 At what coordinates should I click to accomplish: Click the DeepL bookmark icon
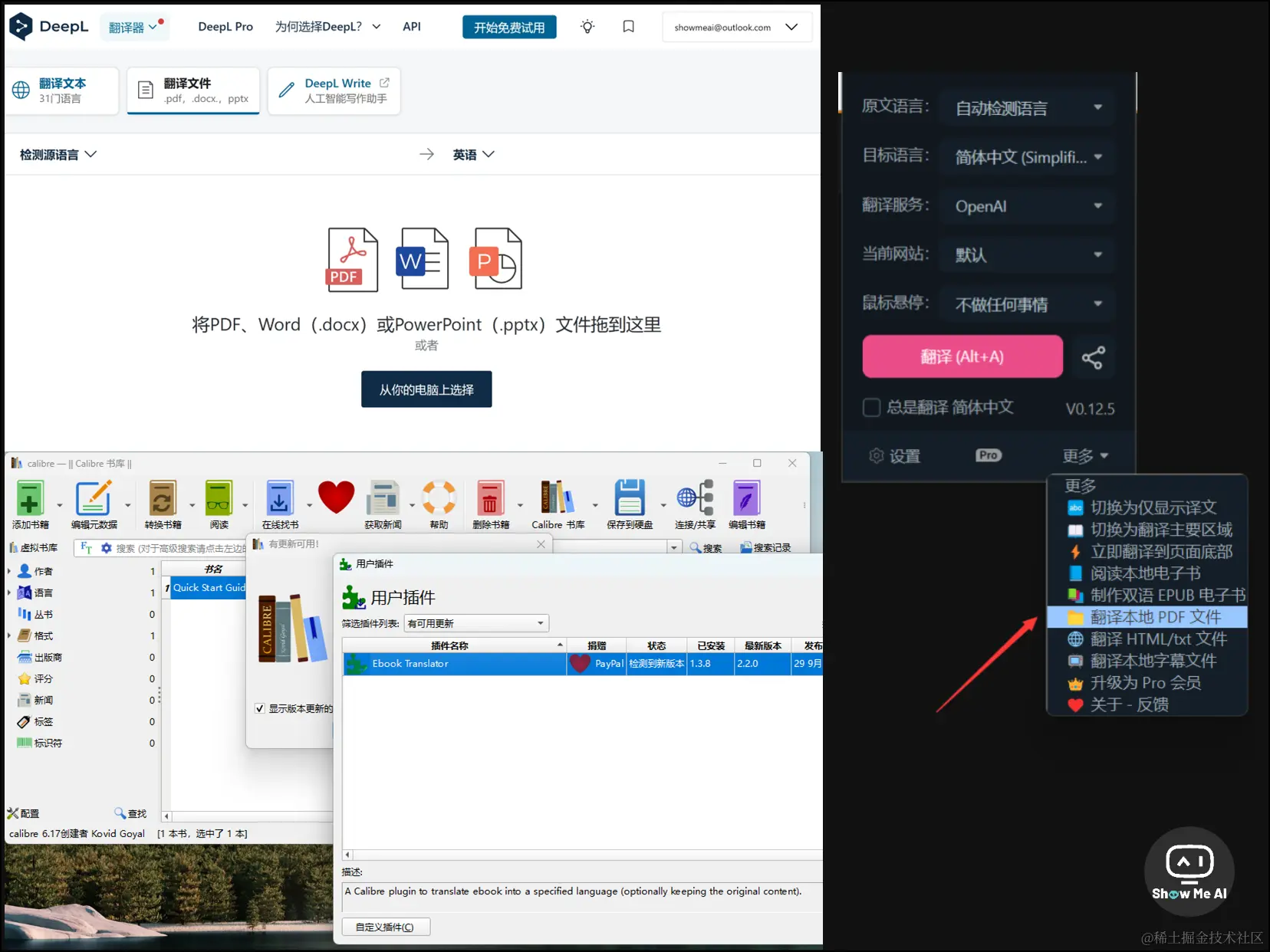point(628,27)
